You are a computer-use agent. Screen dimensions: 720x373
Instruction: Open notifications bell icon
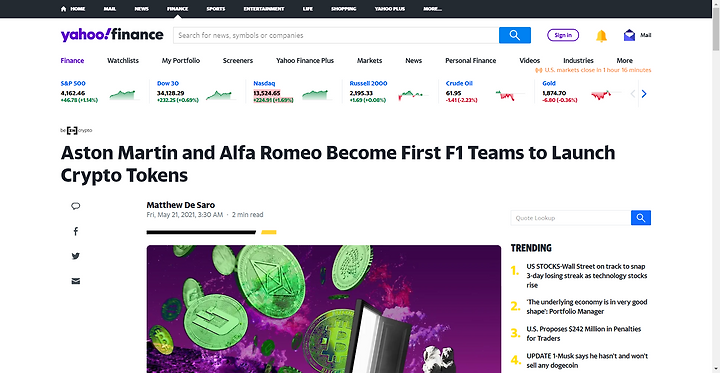(601, 36)
